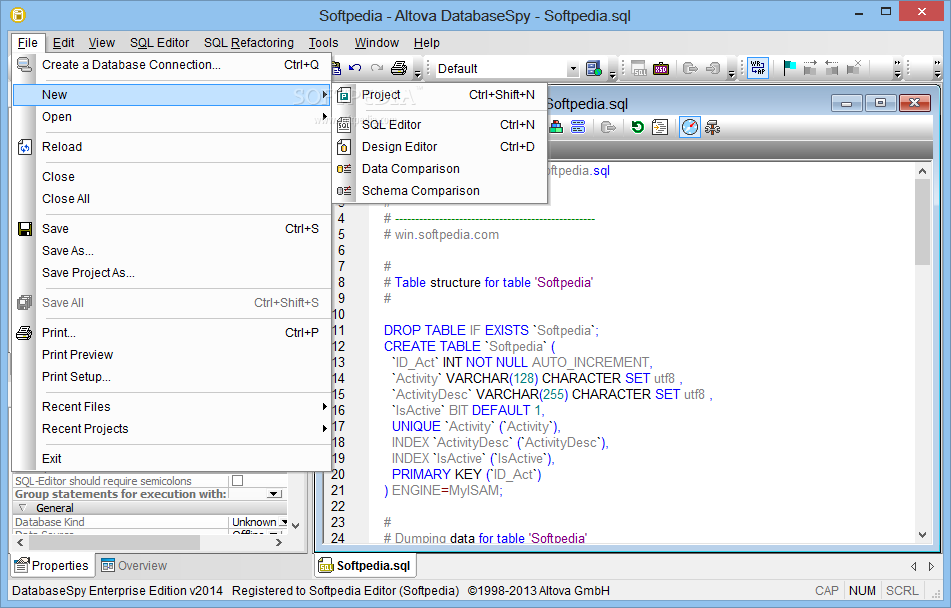Choose Exit from the File menu
This screenshot has width=951, height=608.
click(172, 459)
